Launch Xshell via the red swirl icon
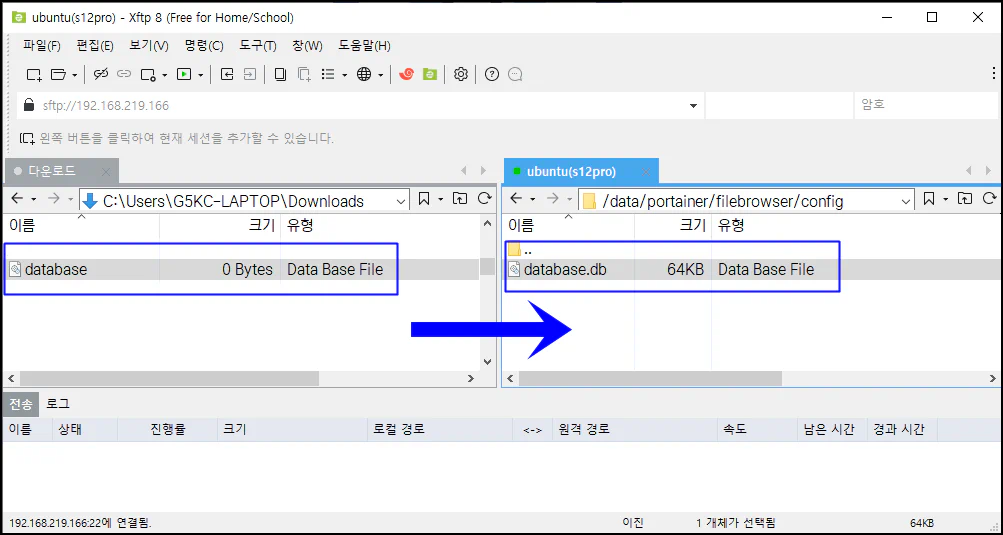 coord(406,75)
